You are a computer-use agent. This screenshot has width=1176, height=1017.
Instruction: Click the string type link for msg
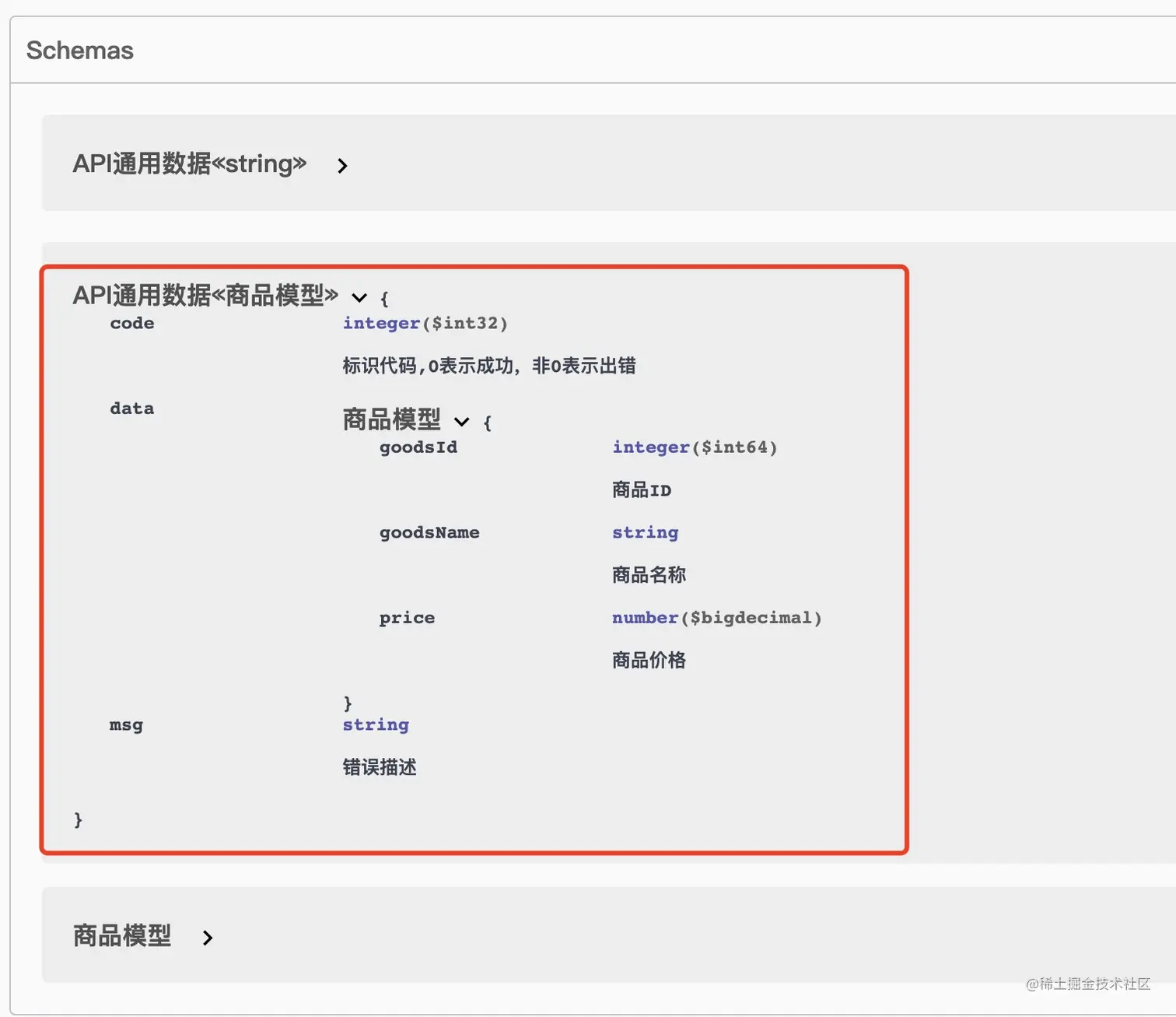(x=375, y=724)
